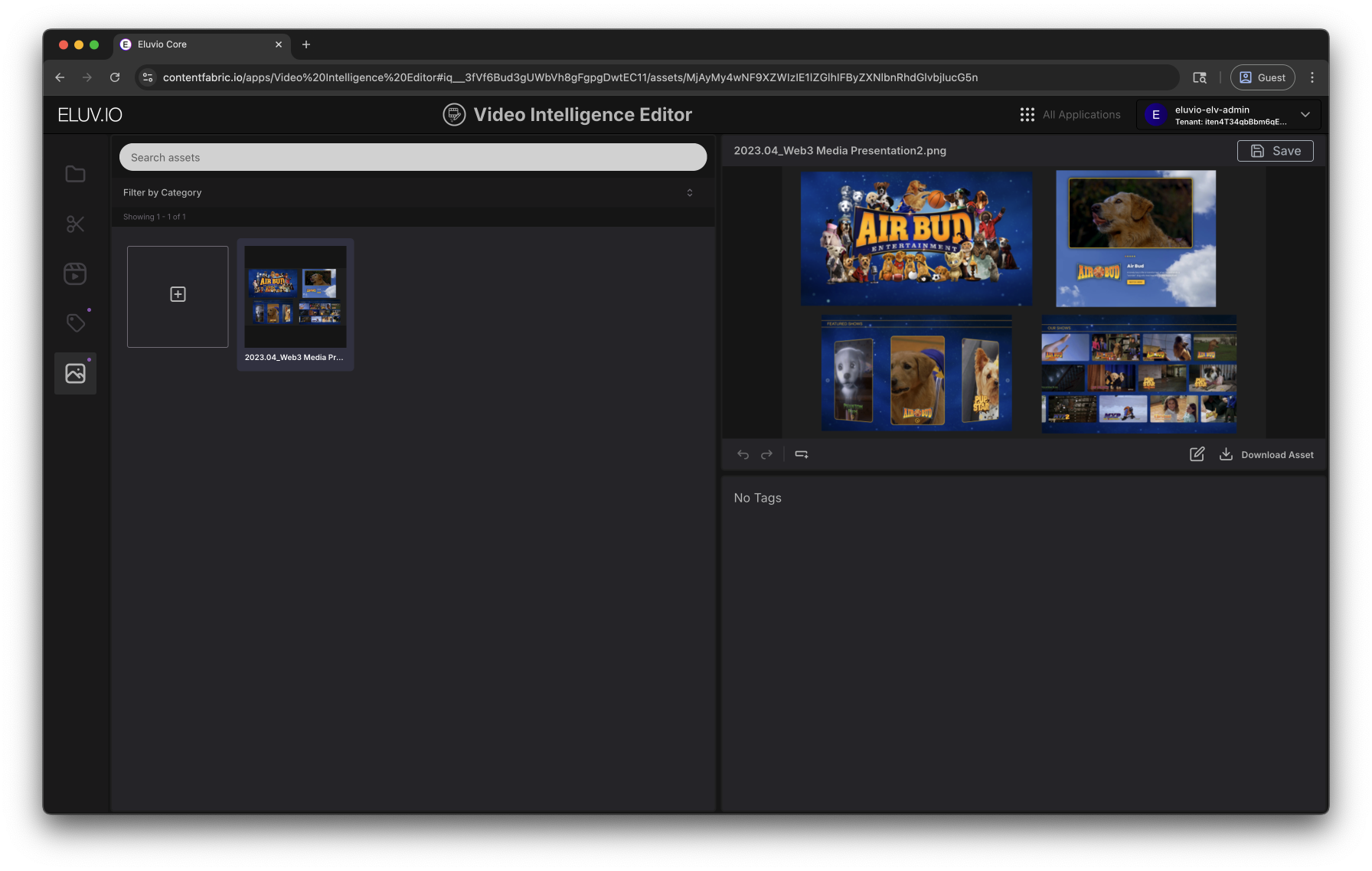
Task: Open All Applications menu
Action: [1070, 115]
